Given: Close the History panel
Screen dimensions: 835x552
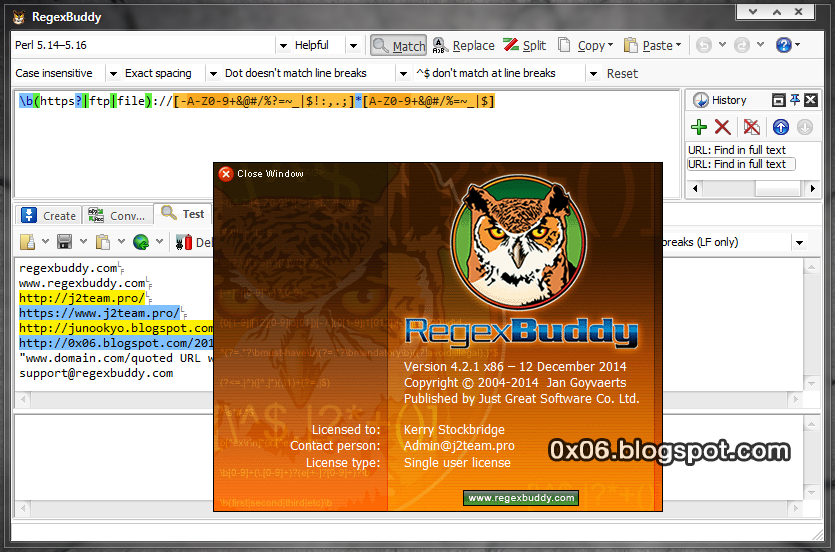Looking at the screenshot, I should (x=811, y=100).
